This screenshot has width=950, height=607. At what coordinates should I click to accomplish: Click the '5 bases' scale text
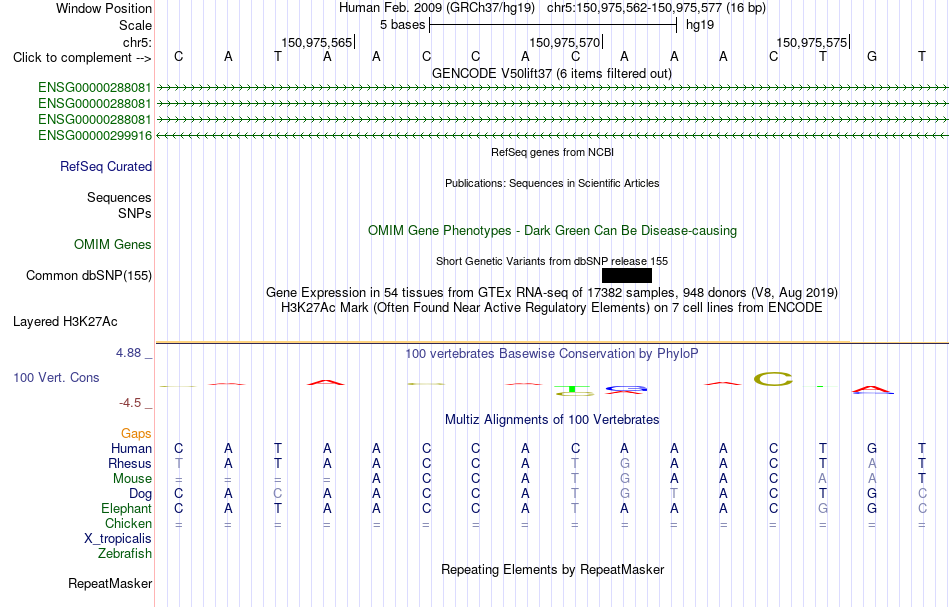click(402, 25)
